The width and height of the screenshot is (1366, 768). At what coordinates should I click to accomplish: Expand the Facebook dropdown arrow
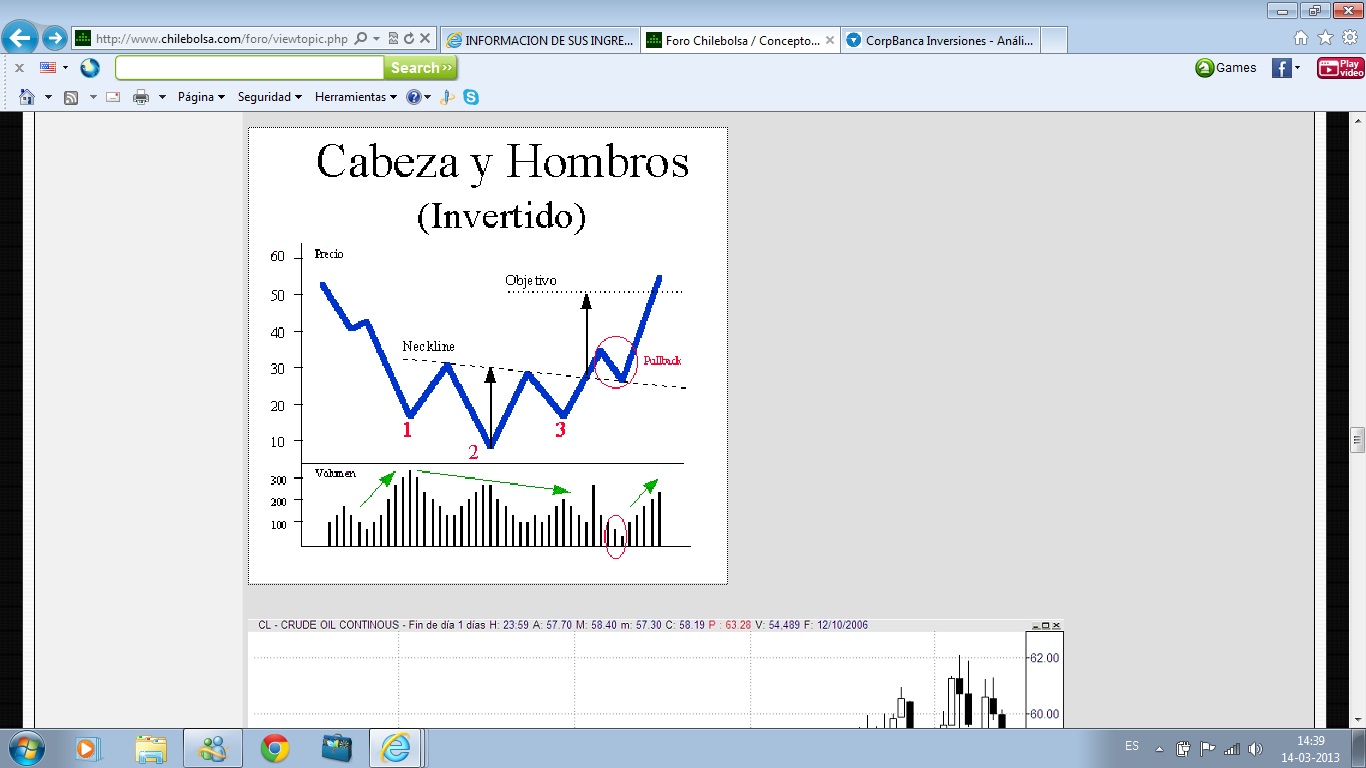[1297, 68]
